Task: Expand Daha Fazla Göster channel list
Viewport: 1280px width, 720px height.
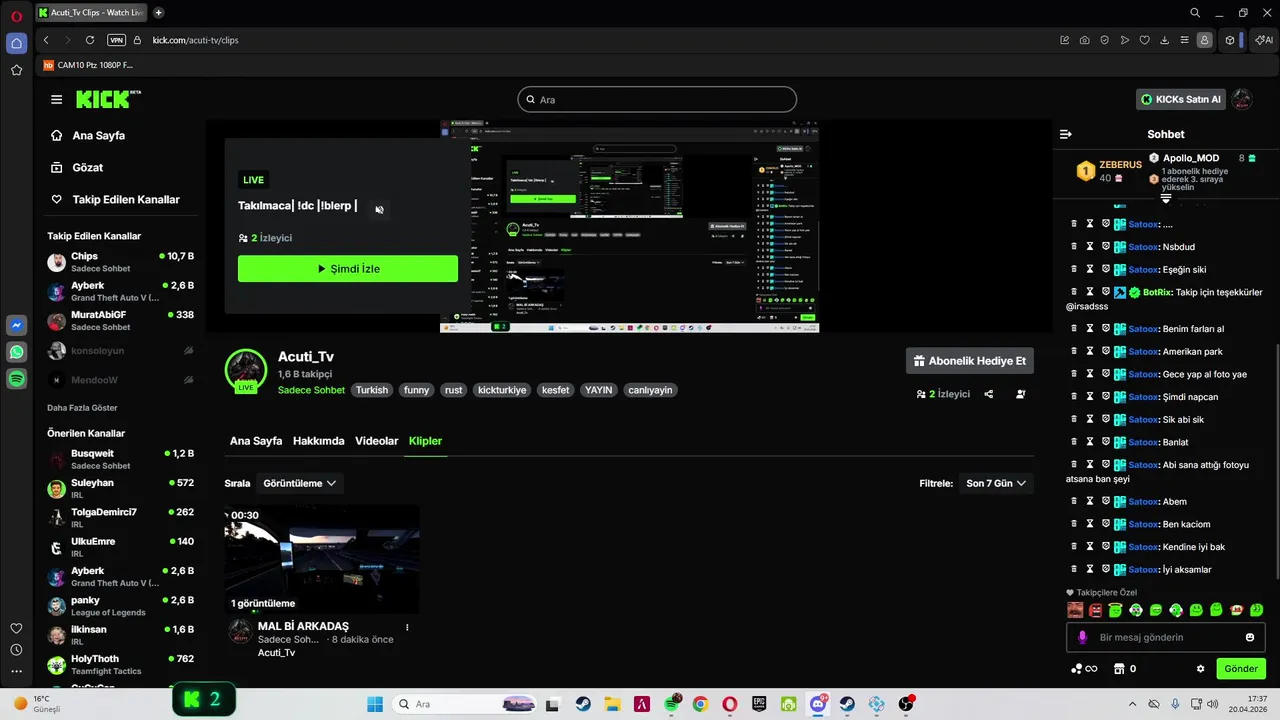Action: click(x=82, y=408)
